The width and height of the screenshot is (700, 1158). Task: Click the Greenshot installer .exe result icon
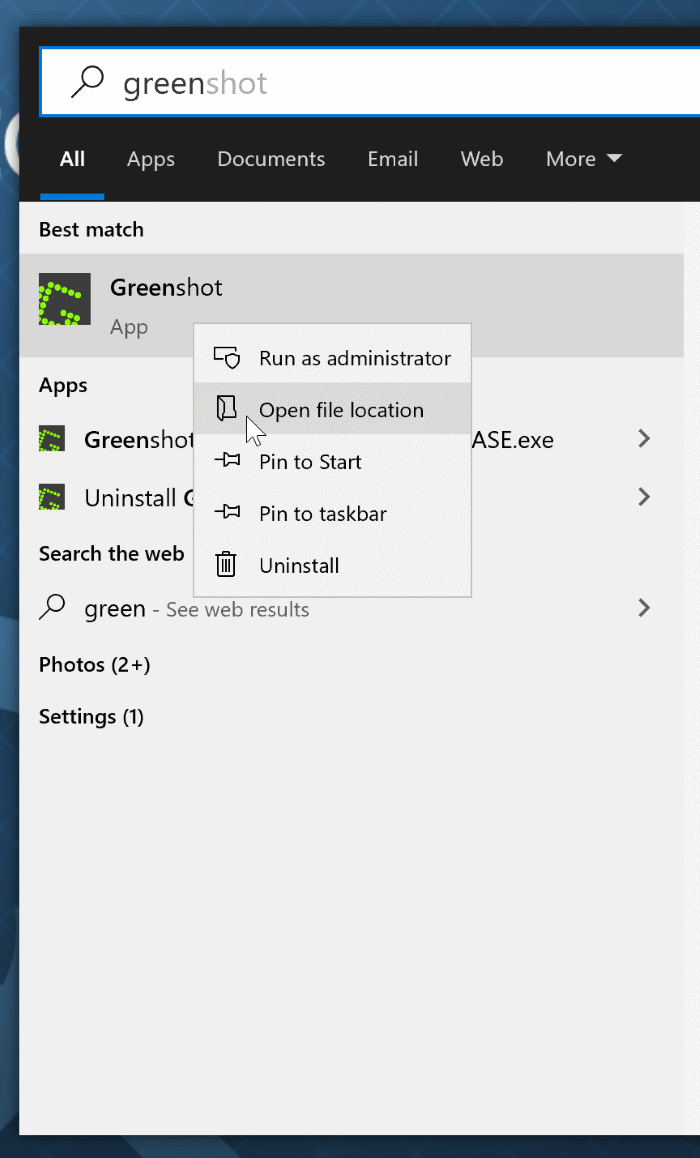pos(52,439)
